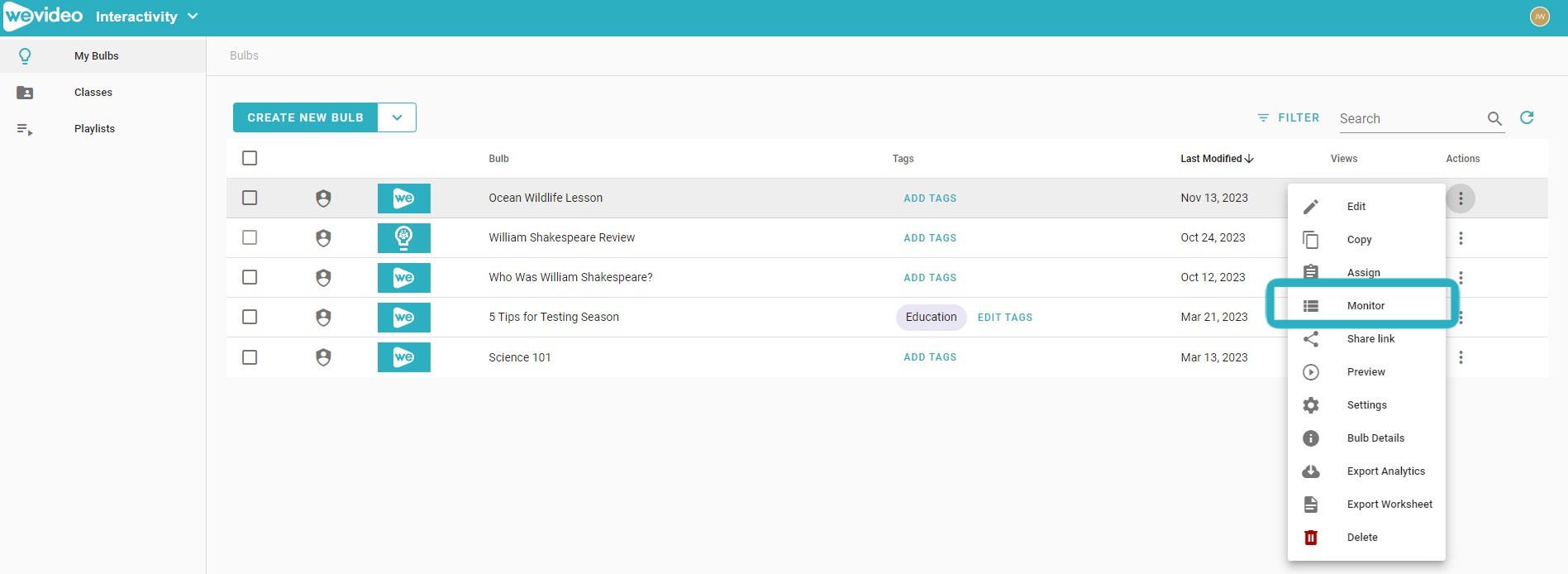Select the 5 Tips for Testing Season checkbox

click(250, 317)
